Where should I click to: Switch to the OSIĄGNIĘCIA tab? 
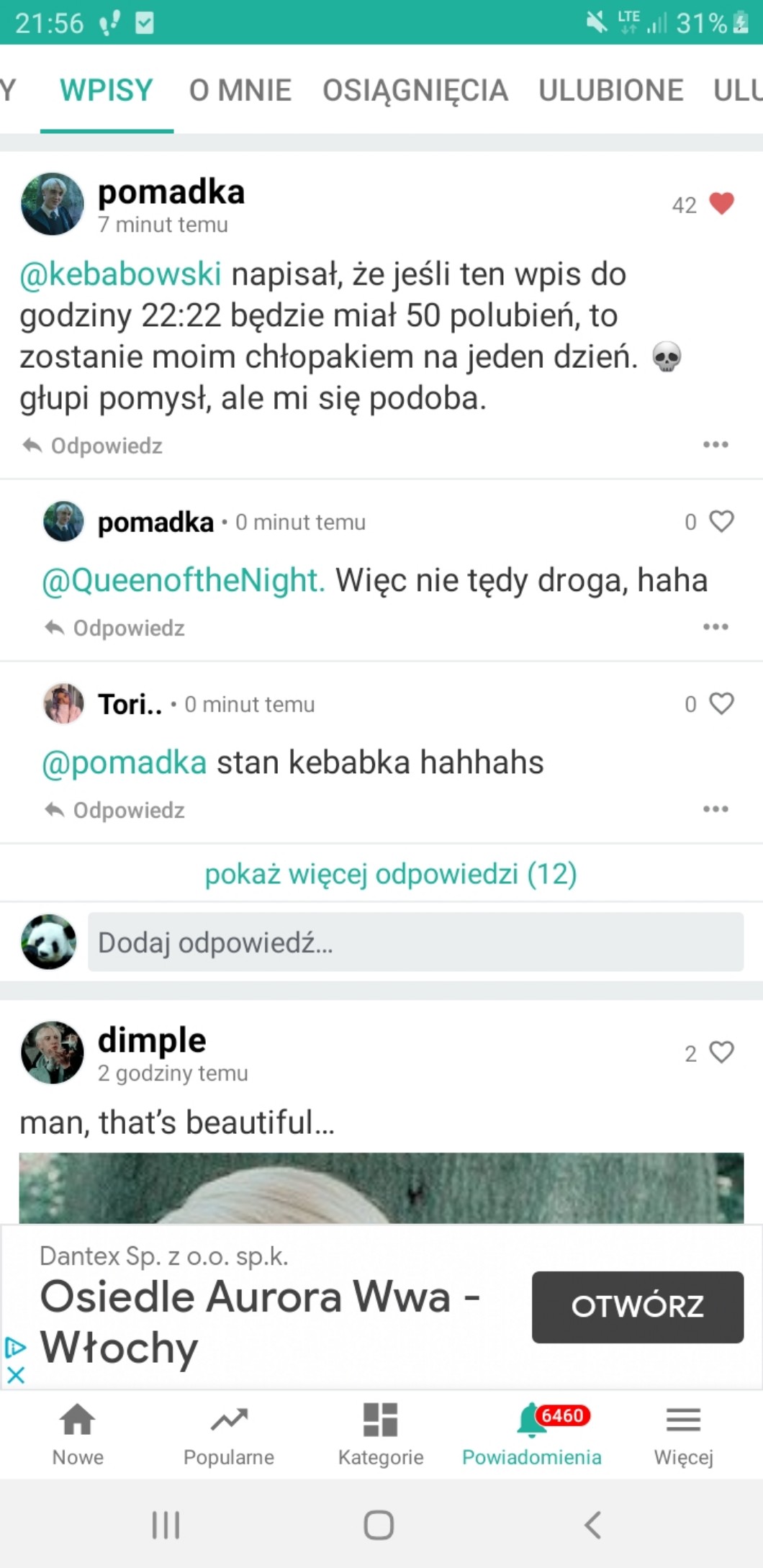click(x=415, y=91)
